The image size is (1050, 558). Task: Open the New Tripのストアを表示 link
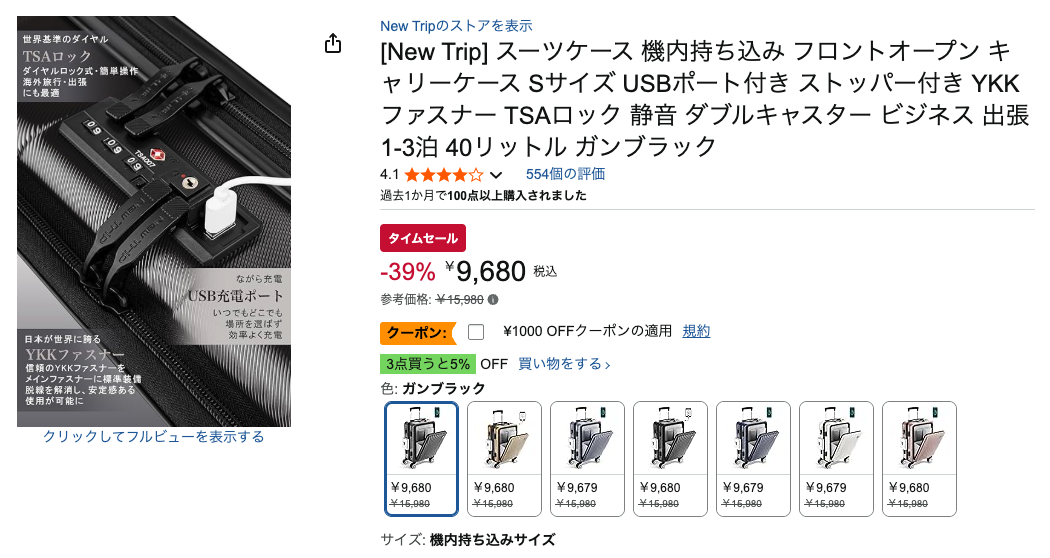456,26
